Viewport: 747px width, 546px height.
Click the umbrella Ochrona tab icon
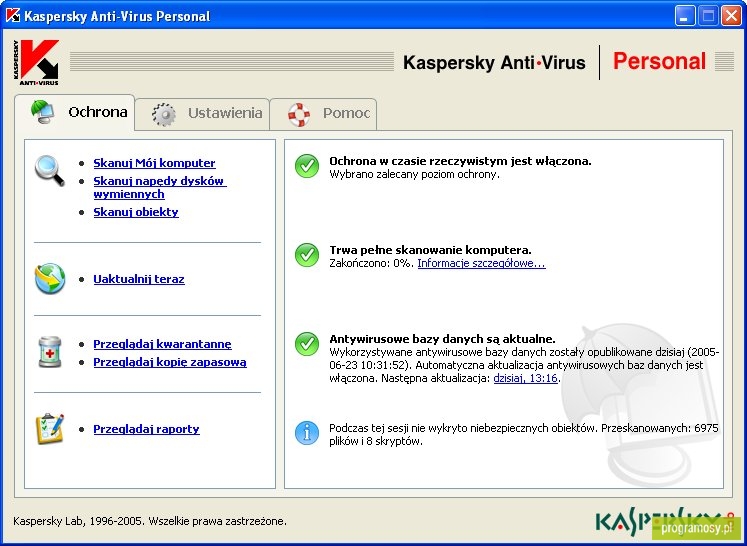click(43, 112)
